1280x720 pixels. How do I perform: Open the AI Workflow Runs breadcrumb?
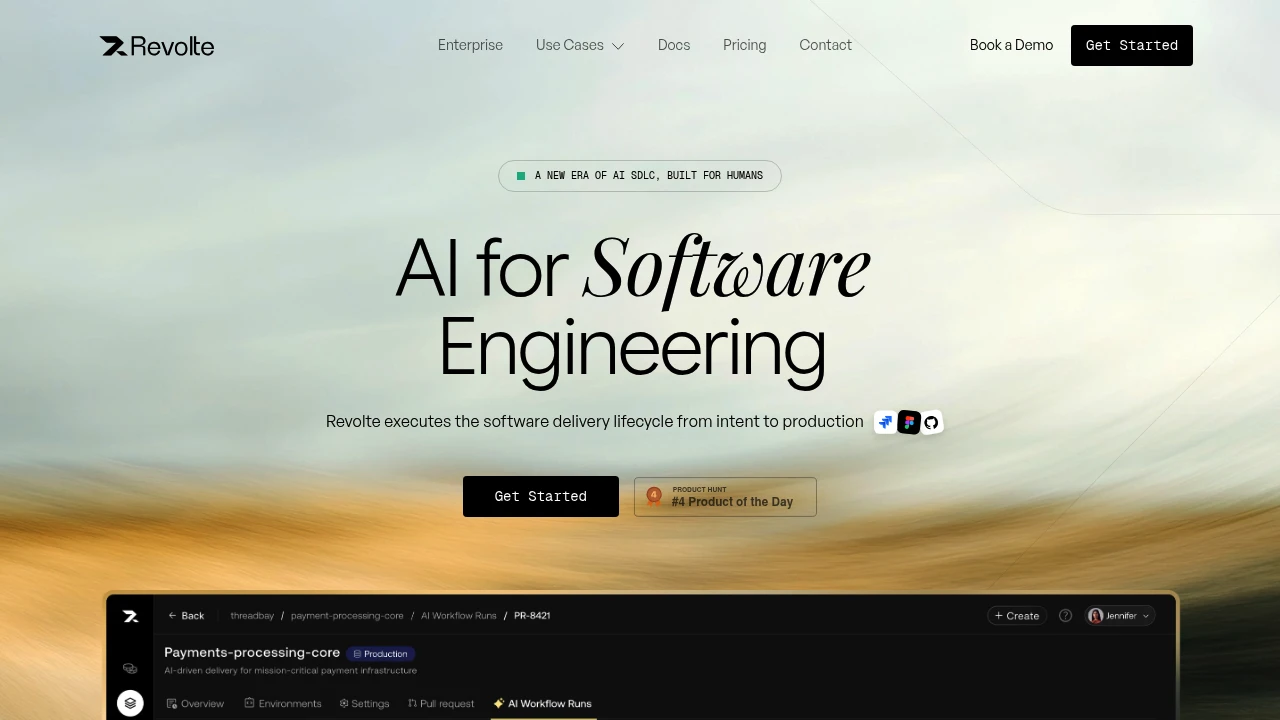click(458, 616)
